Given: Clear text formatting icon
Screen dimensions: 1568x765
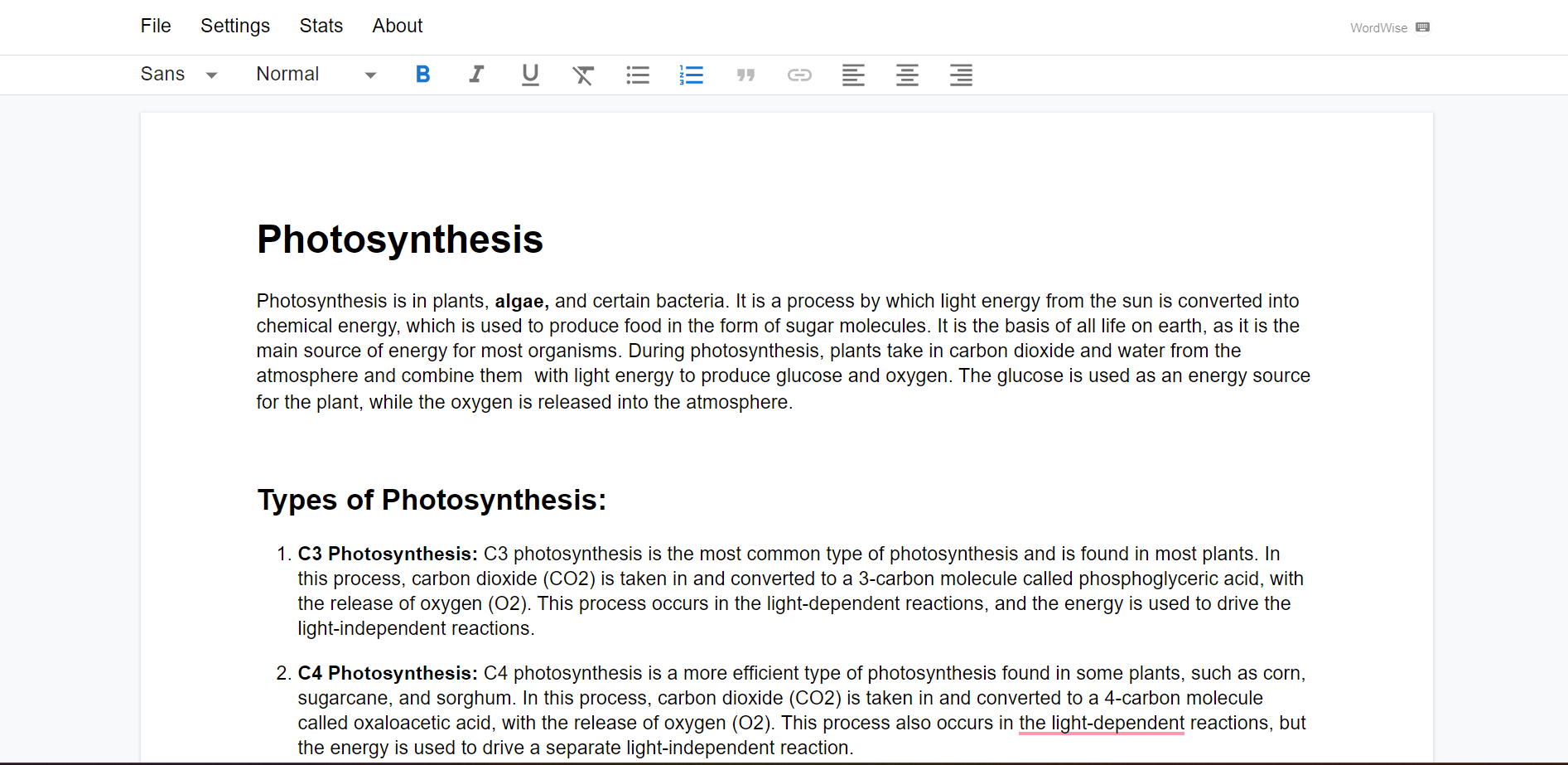Looking at the screenshot, I should [x=583, y=75].
